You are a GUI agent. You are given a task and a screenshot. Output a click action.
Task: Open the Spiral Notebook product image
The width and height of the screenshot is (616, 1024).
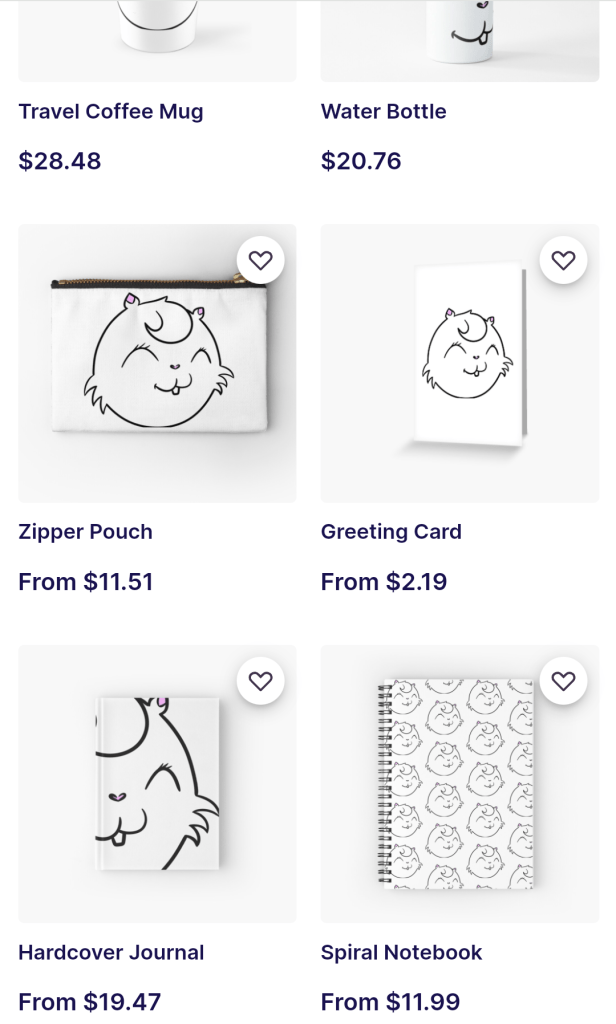[460, 784]
